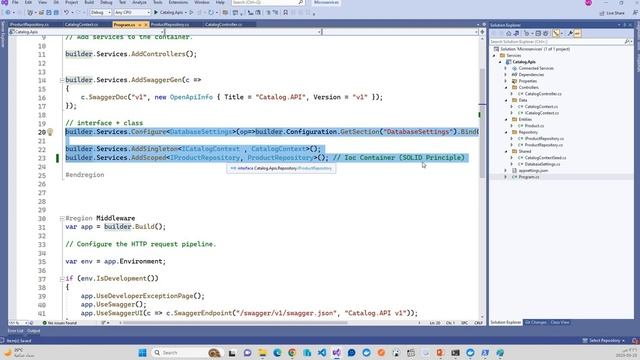This screenshot has width=640, height=360.
Task: Open the Analyze menu
Action: (139, 2)
